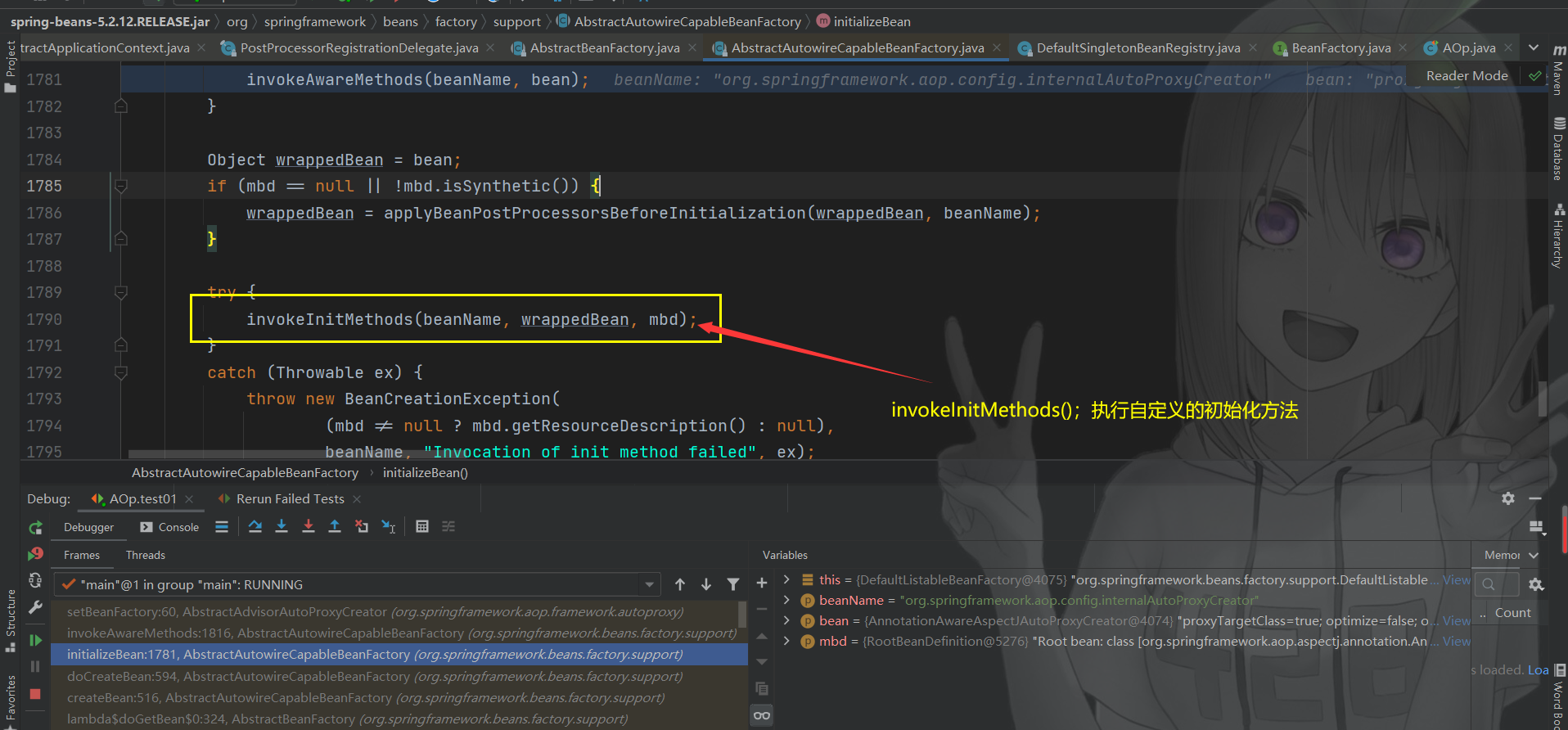1568x730 pixels.
Task: Toggle fold marker at line 1791
Action: coord(121,345)
